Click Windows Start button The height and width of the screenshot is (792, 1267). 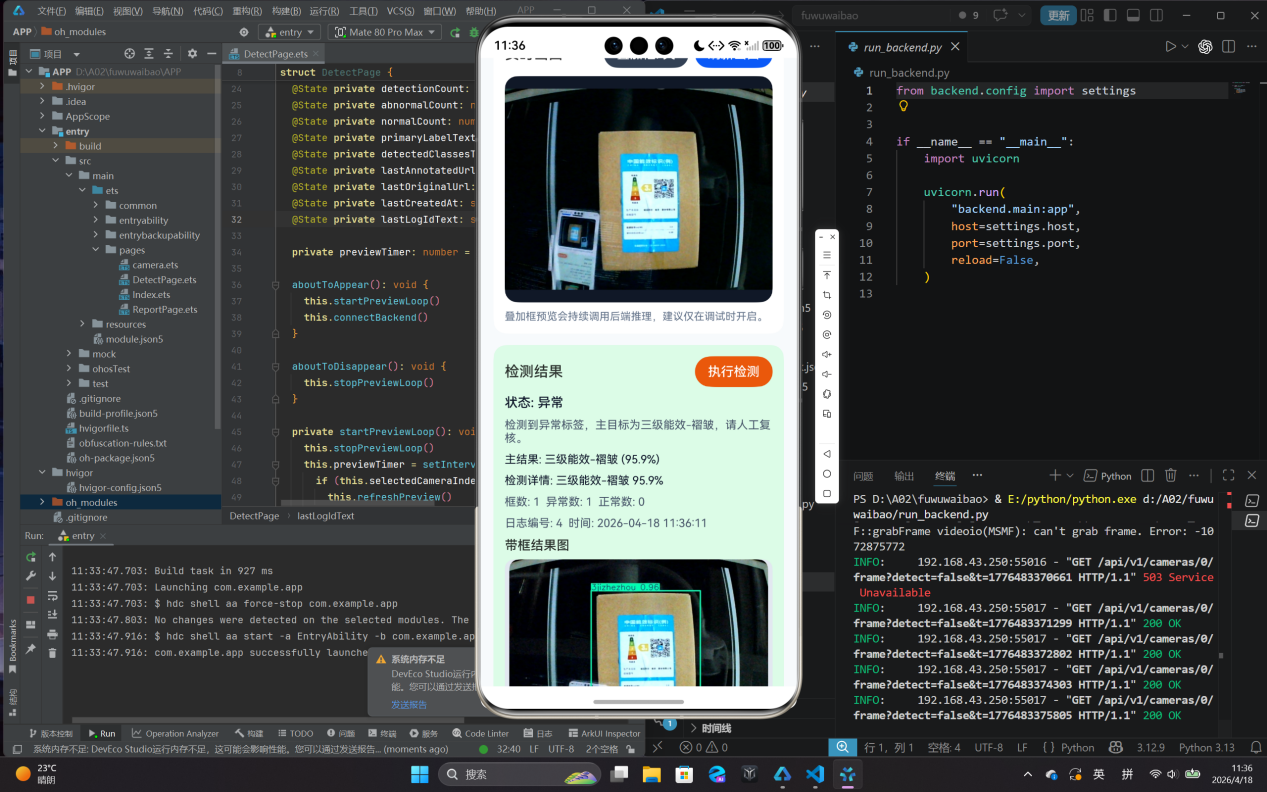coord(419,774)
